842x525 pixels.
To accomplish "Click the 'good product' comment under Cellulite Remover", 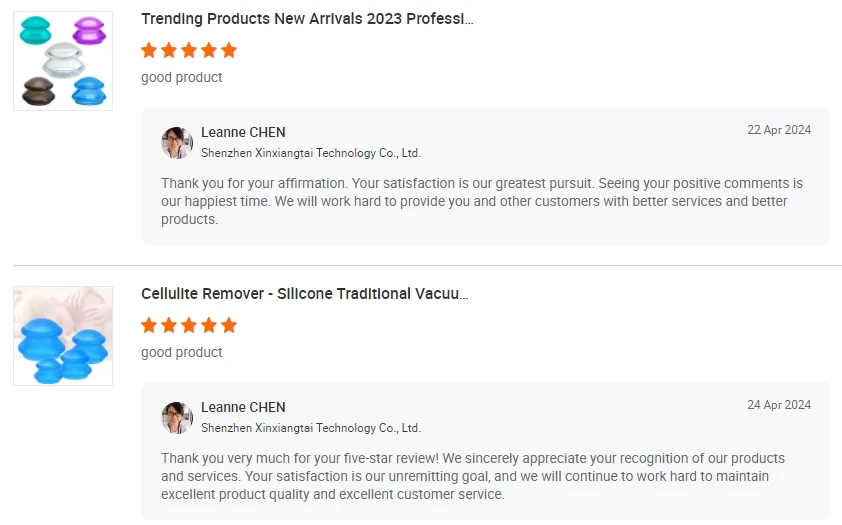I will coord(182,352).
